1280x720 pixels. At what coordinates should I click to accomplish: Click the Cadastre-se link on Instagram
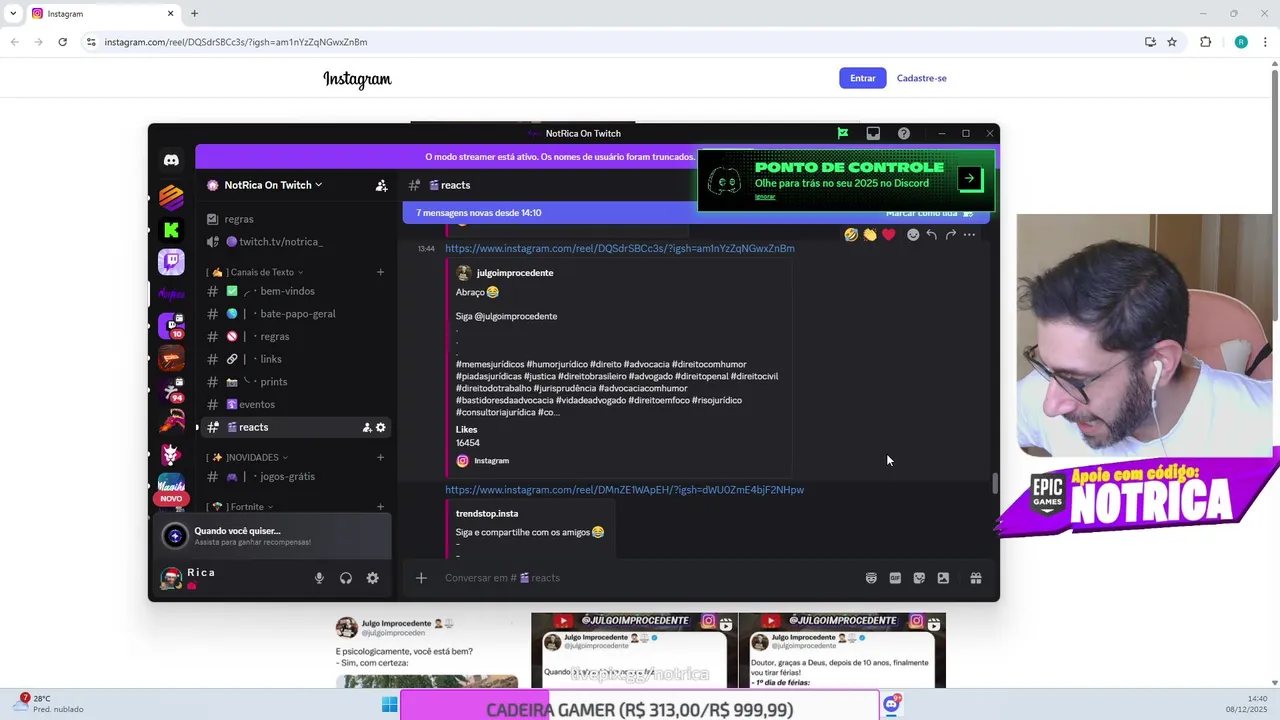[922, 78]
